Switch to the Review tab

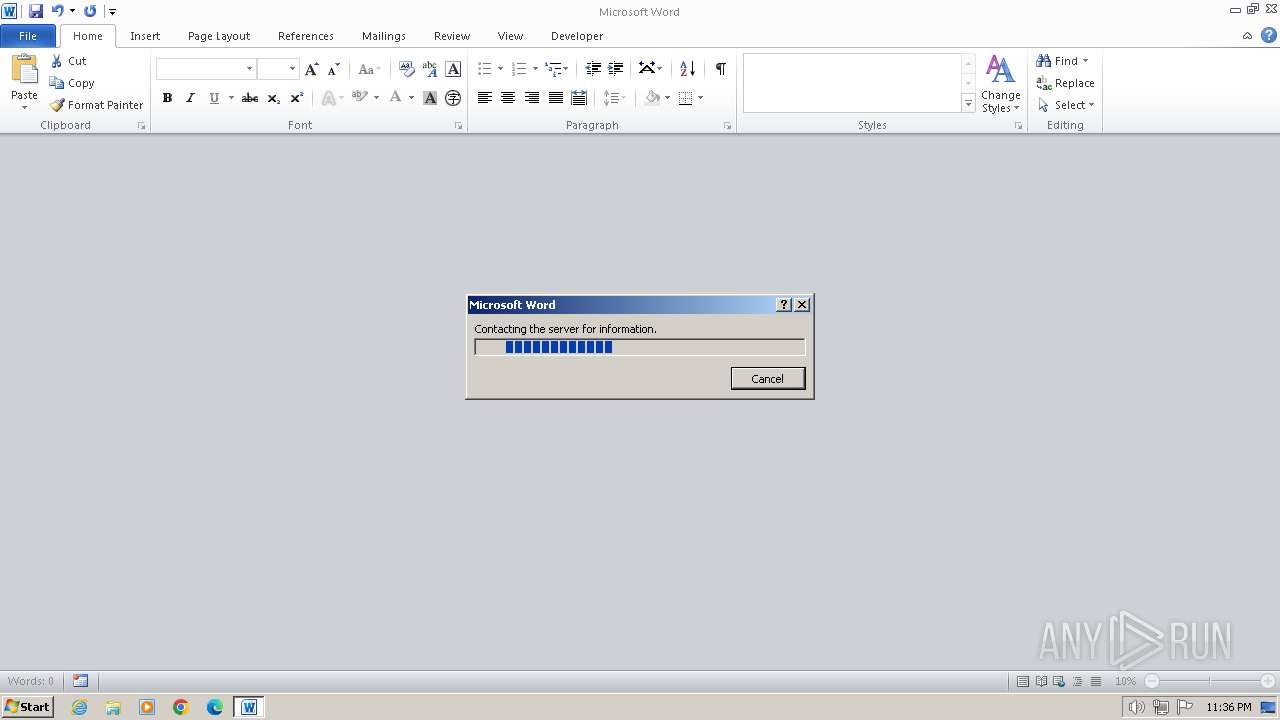[452, 36]
